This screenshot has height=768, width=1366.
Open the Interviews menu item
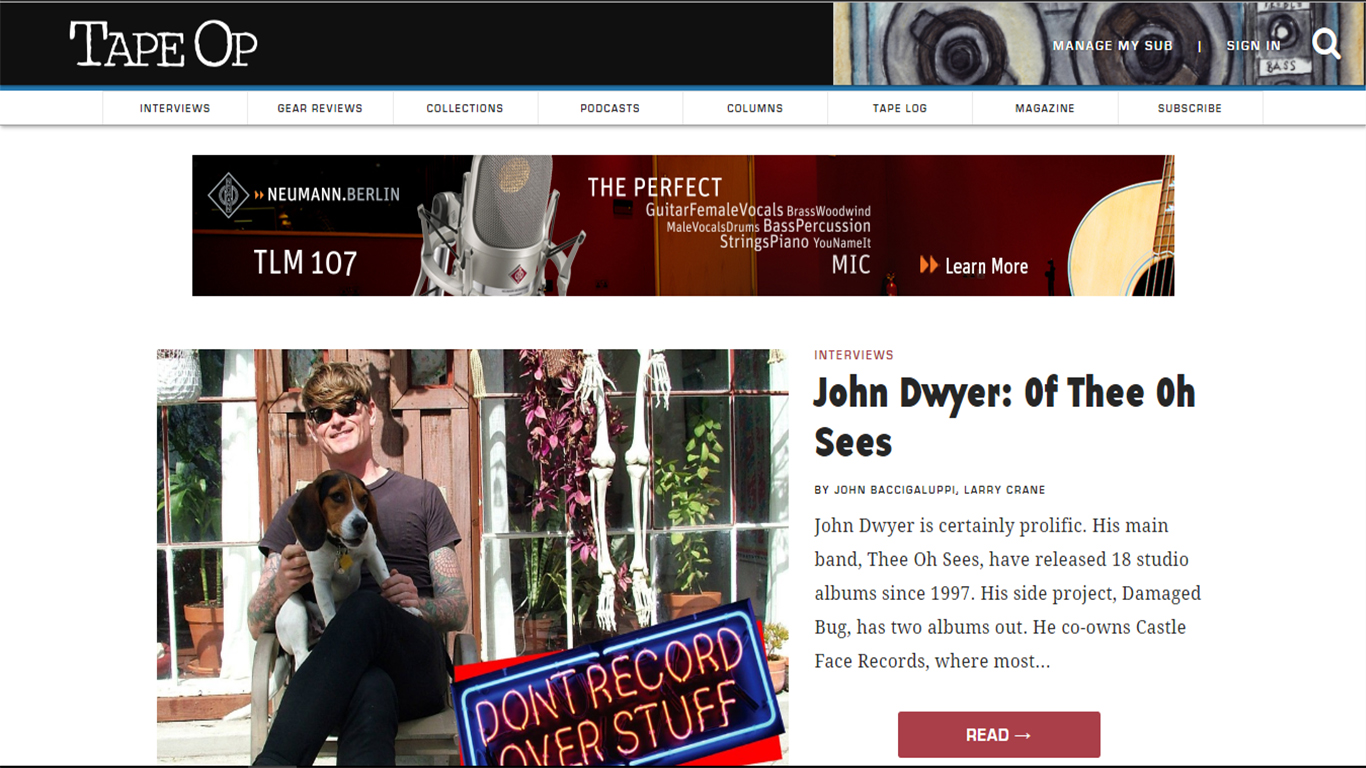[175, 108]
